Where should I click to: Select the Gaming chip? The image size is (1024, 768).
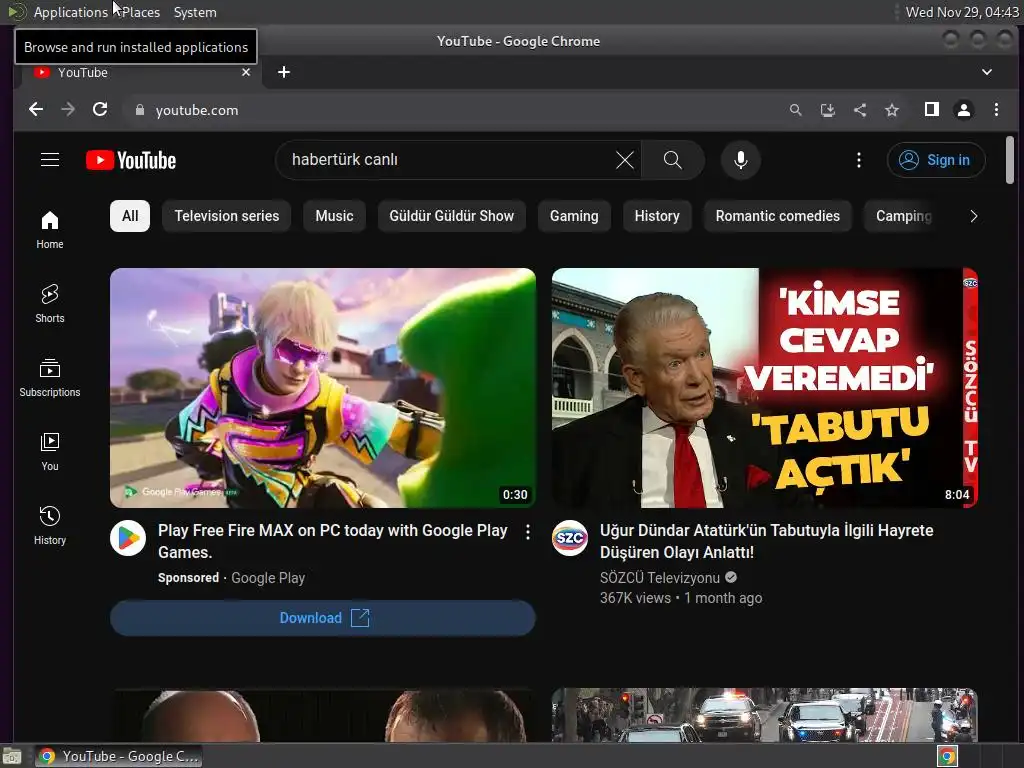(574, 216)
